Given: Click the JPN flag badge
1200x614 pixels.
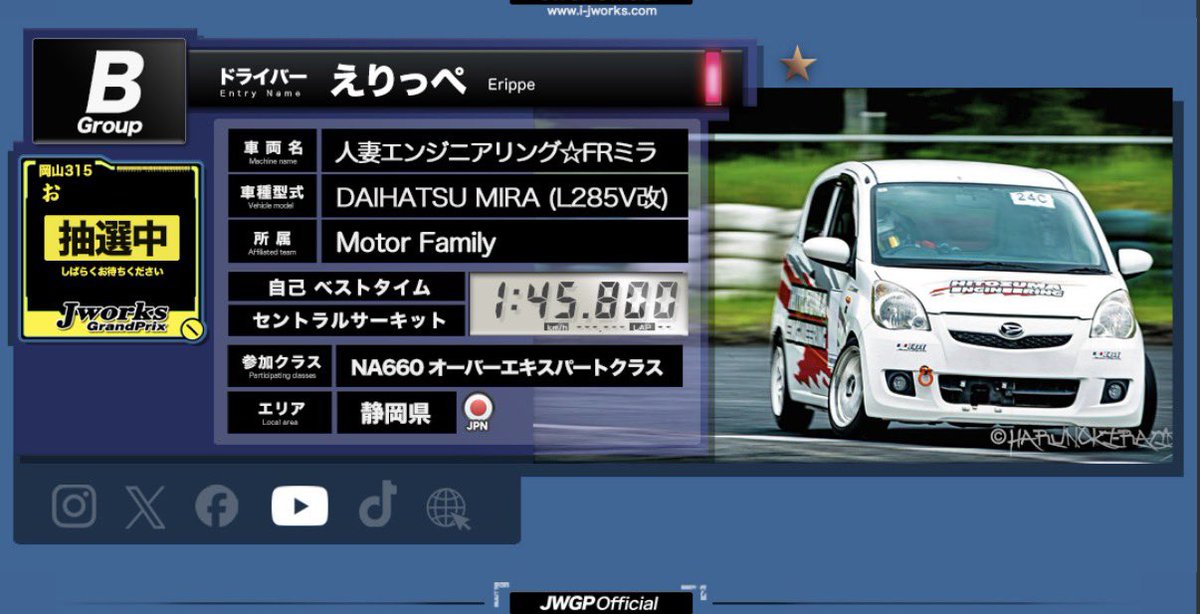Looking at the screenshot, I should click(479, 411).
